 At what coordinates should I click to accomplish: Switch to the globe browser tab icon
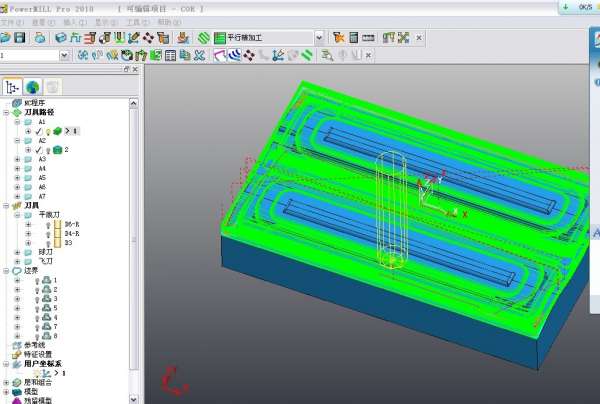[32, 87]
